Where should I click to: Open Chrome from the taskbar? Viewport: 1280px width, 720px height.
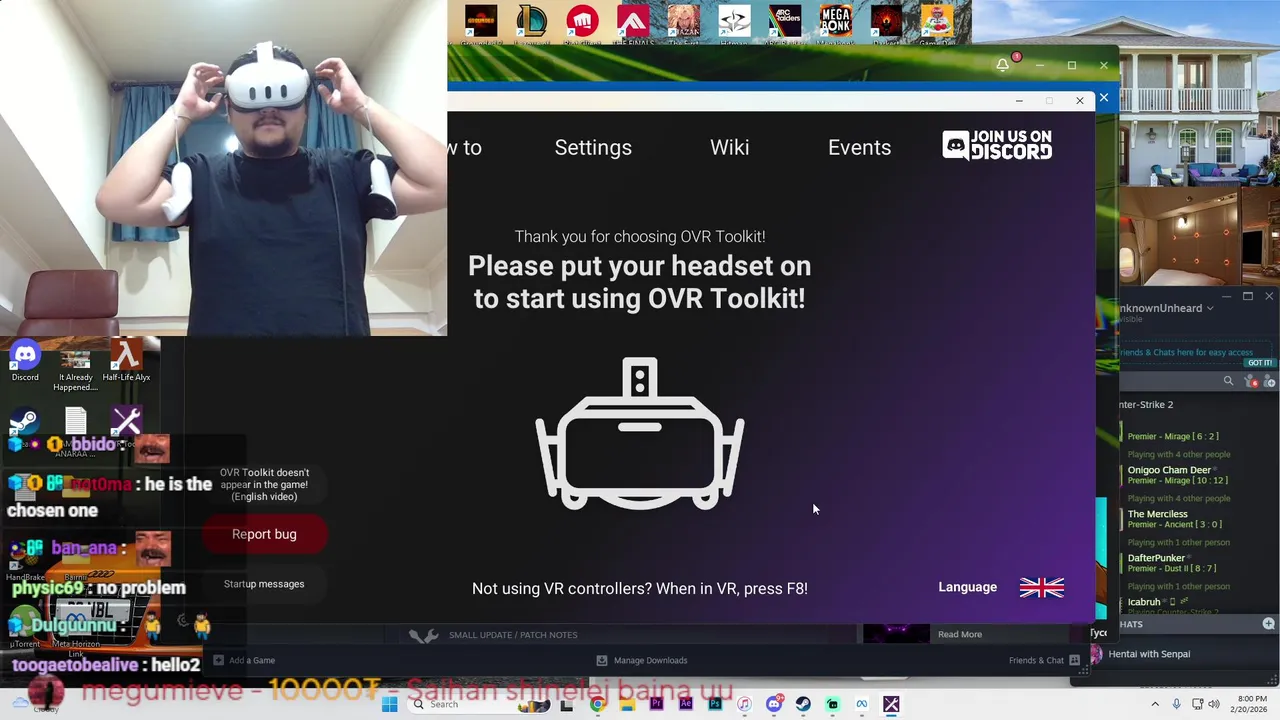597,704
